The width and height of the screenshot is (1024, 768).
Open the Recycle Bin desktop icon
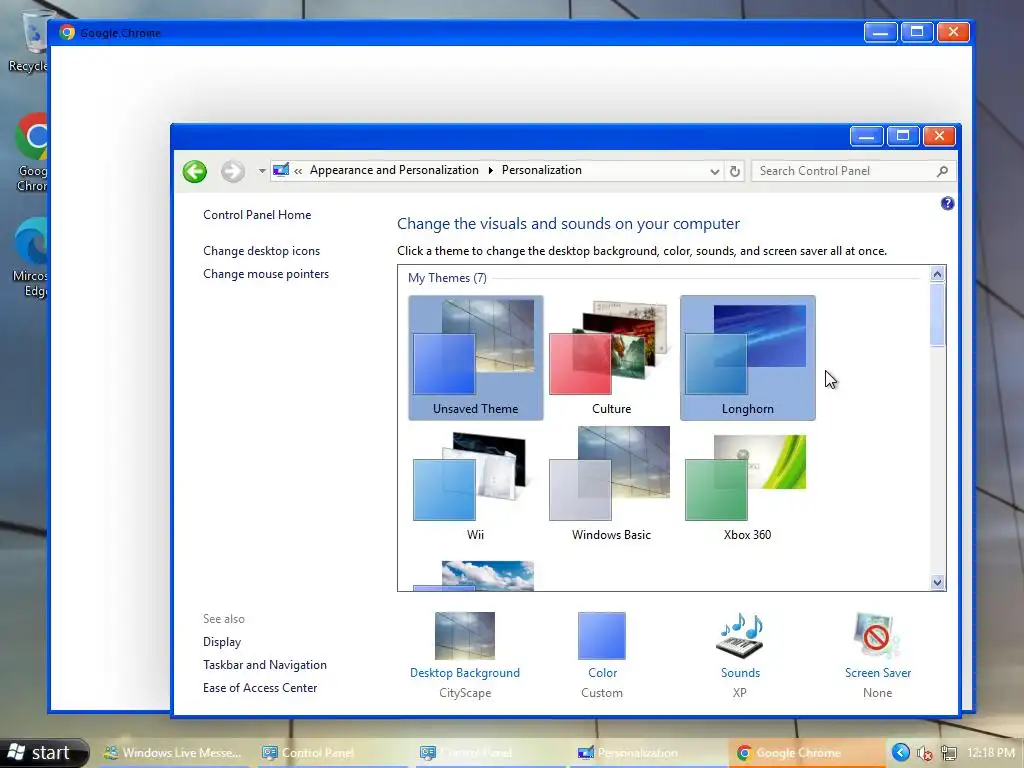coord(27,40)
